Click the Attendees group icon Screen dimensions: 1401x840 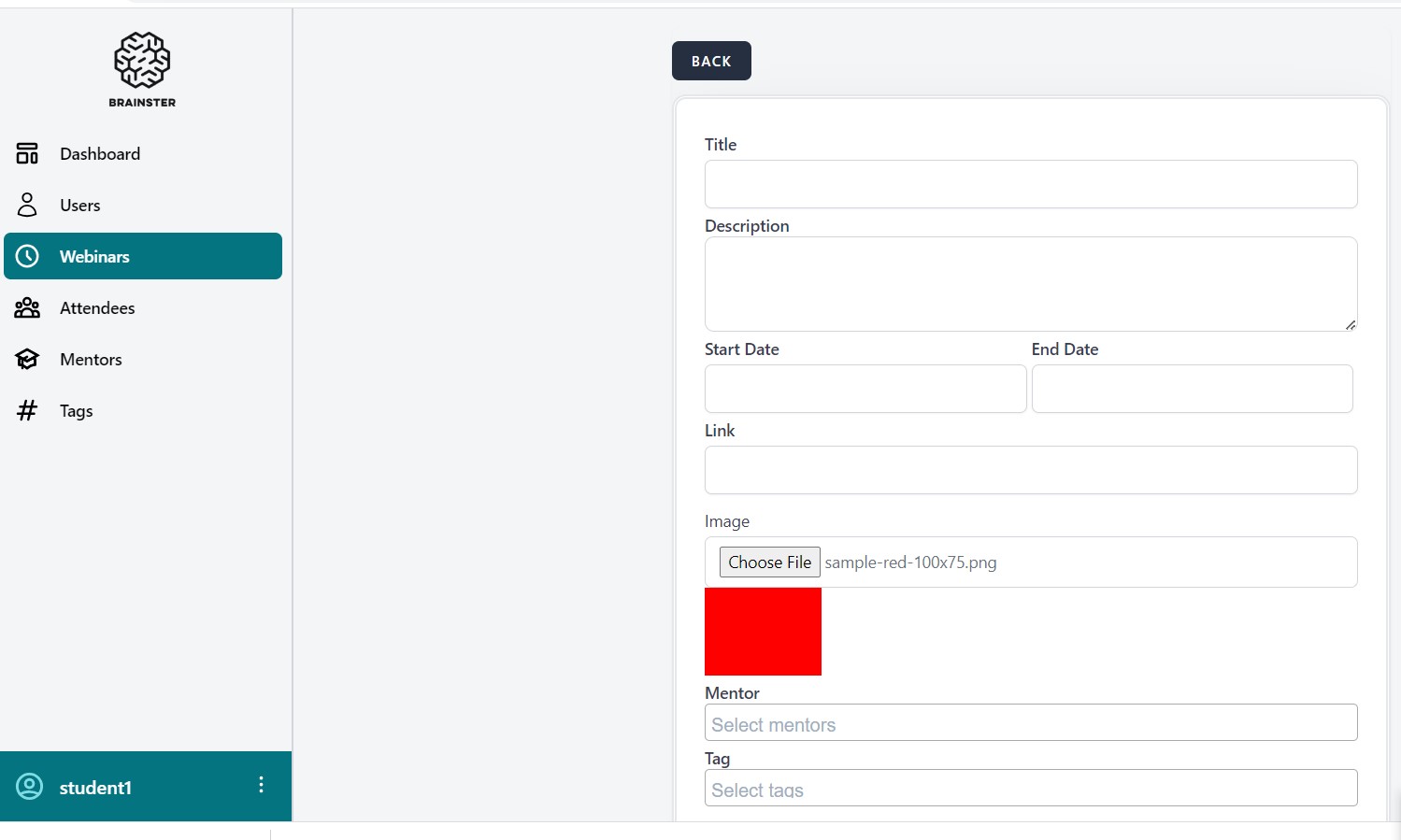(27, 308)
